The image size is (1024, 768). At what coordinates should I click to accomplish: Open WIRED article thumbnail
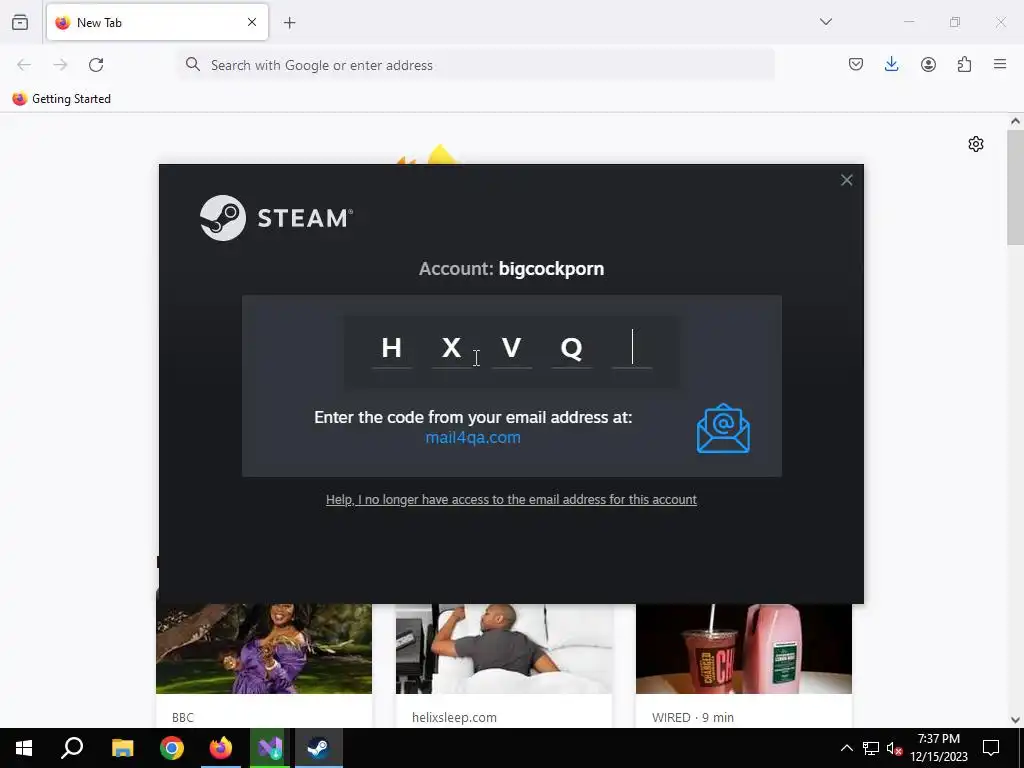pyautogui.click(x=744, y=648)
